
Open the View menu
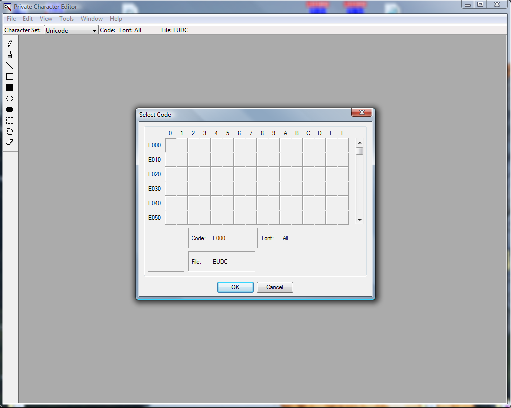coord(46,19)
